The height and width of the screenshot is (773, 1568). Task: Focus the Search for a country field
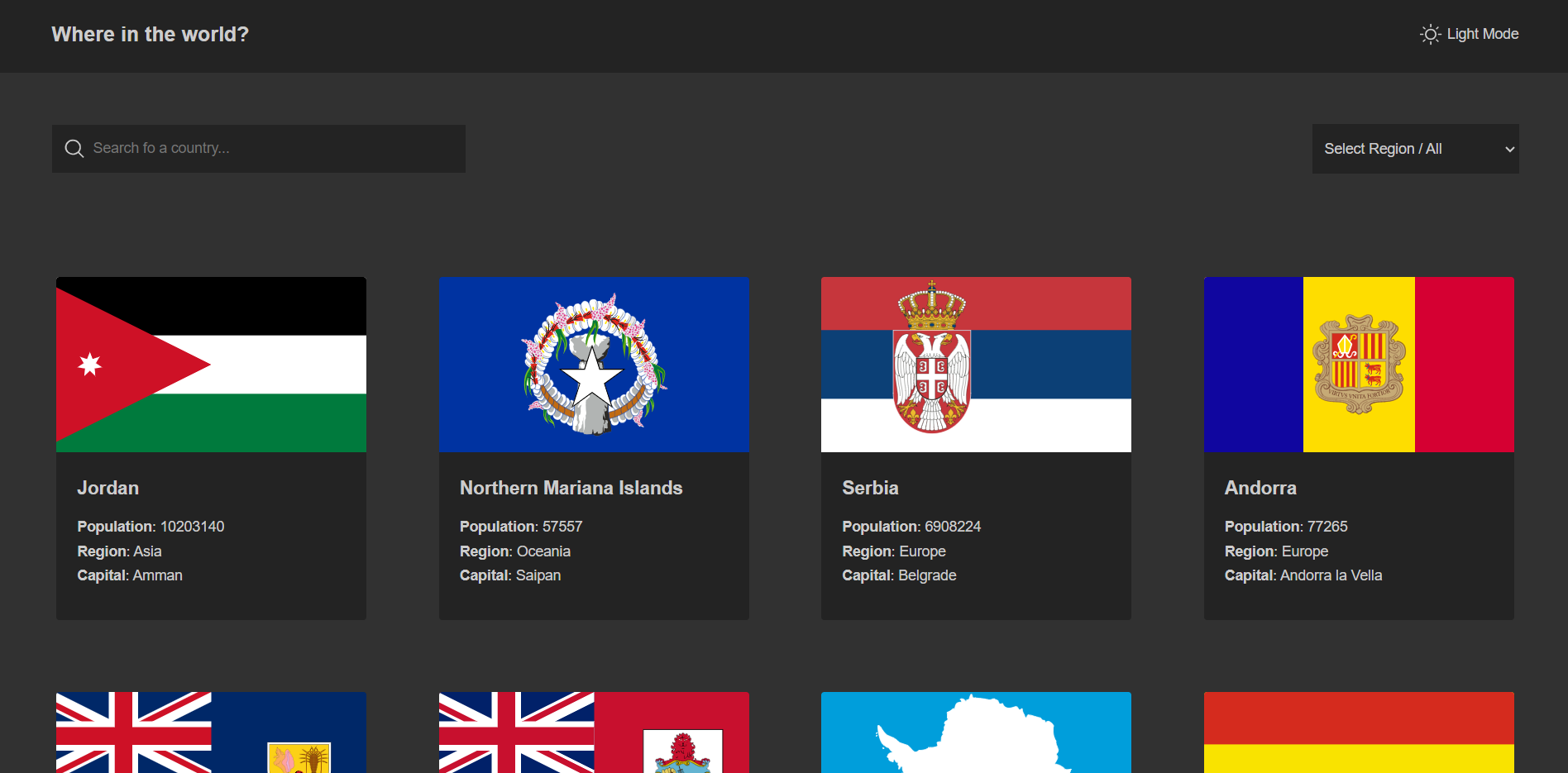[x=259, y=149]
